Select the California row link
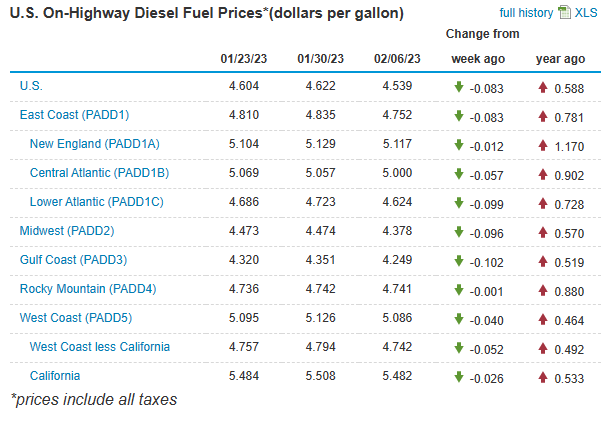This screenshot has height=428, width=616. 55,376
